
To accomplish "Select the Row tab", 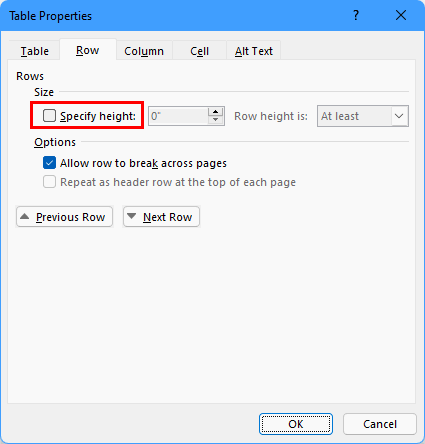I will tap(88, 50).
